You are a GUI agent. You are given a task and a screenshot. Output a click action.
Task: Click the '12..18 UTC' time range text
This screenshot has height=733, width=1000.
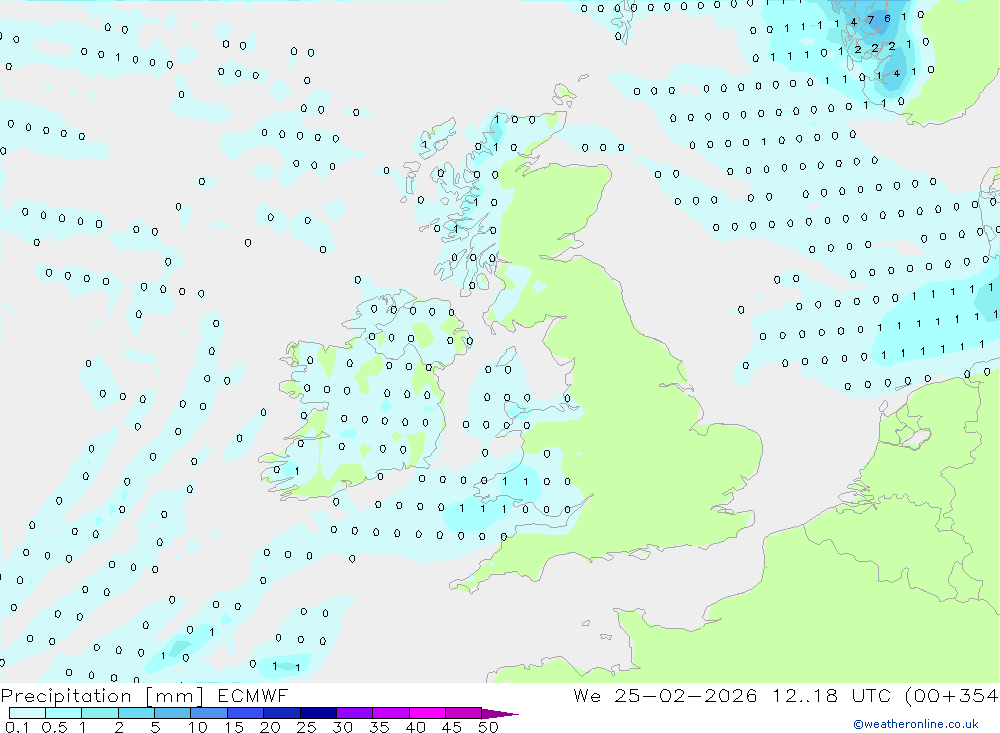831,695
